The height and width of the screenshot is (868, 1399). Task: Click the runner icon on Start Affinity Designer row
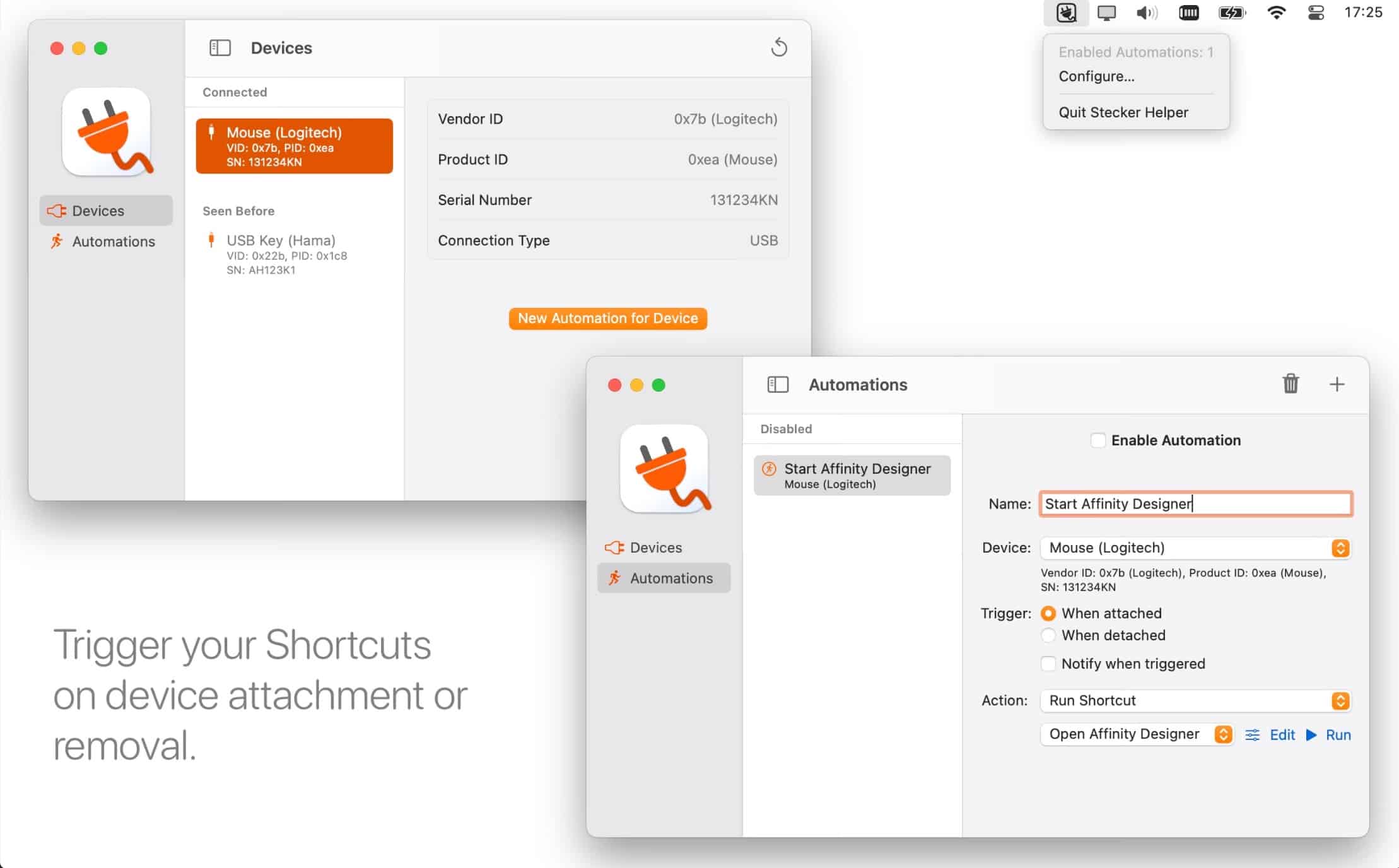769,469
